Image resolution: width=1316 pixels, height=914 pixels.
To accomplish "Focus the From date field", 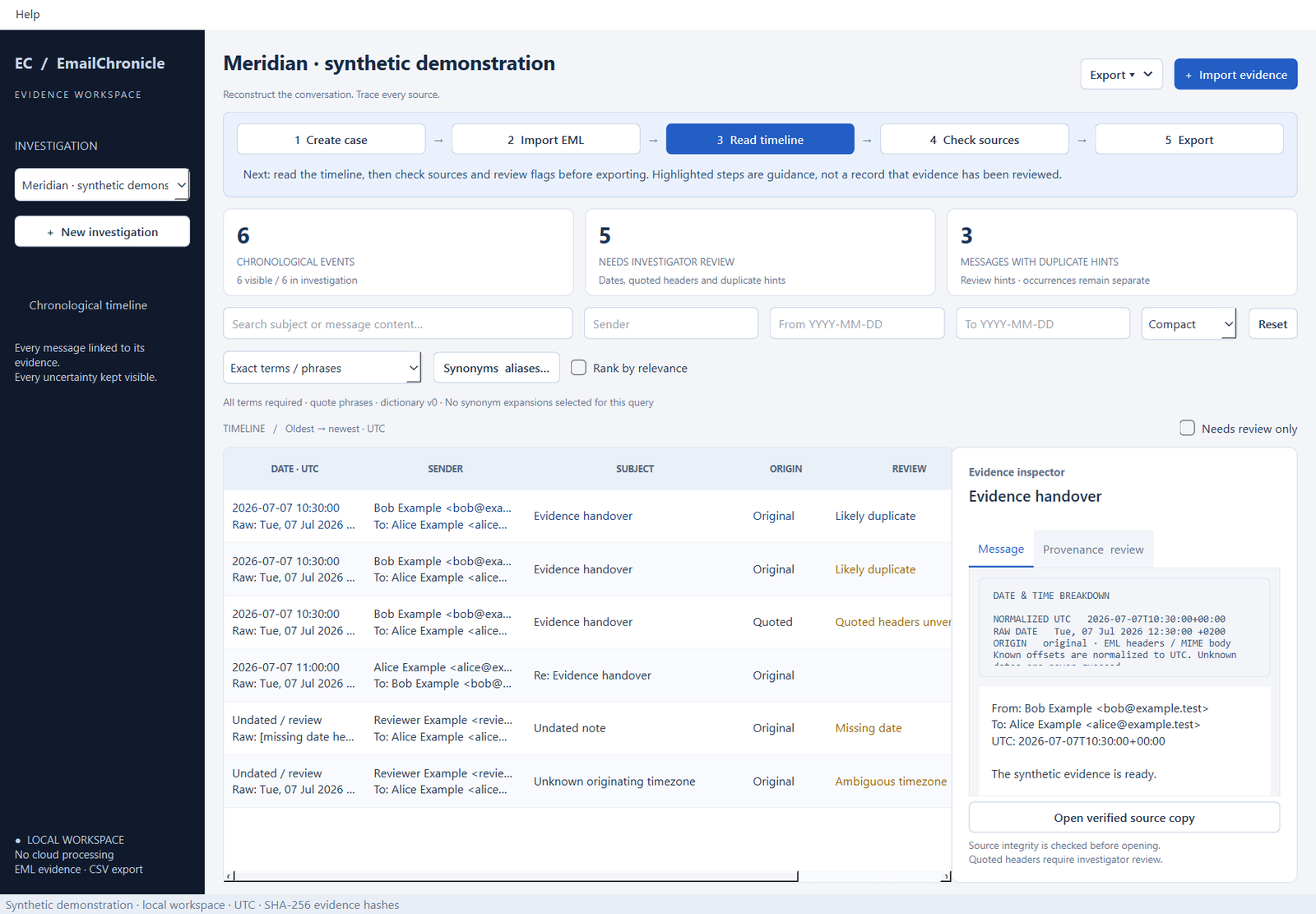I will click(x=857, y=324).
